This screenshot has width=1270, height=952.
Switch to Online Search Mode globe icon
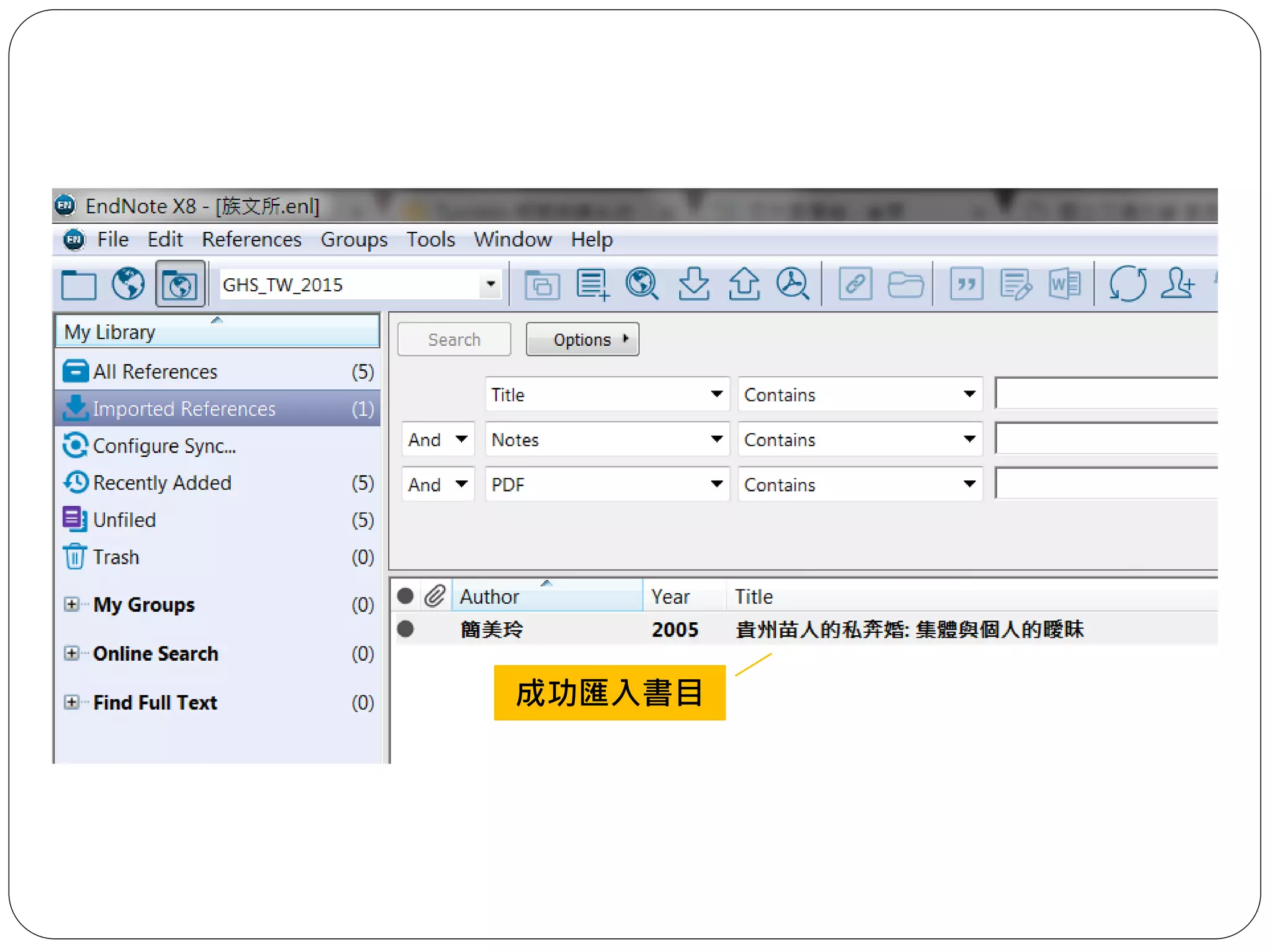[x=128, y=284]
